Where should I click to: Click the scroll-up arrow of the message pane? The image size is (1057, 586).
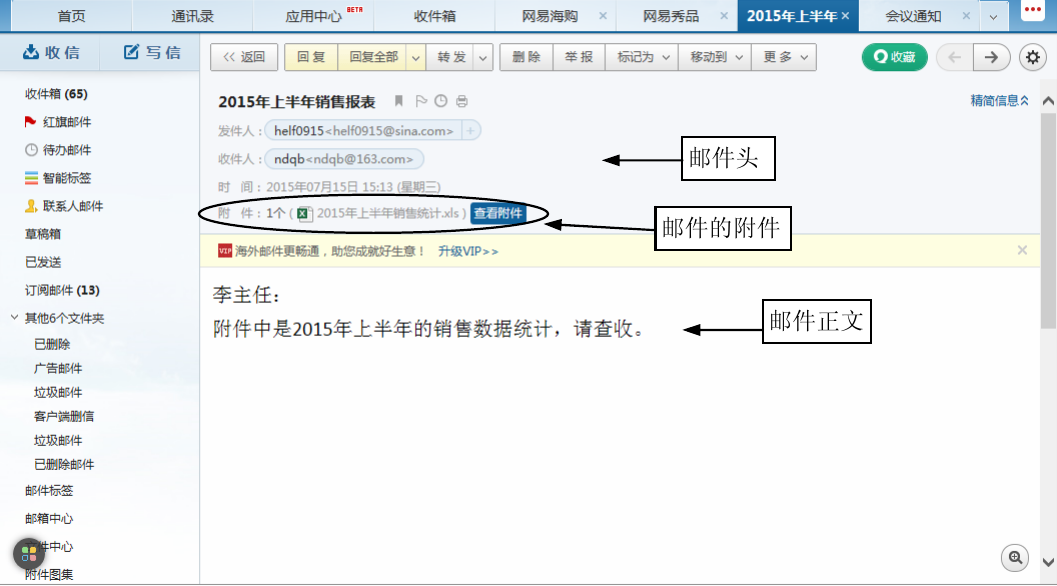tap(1048, 101)
